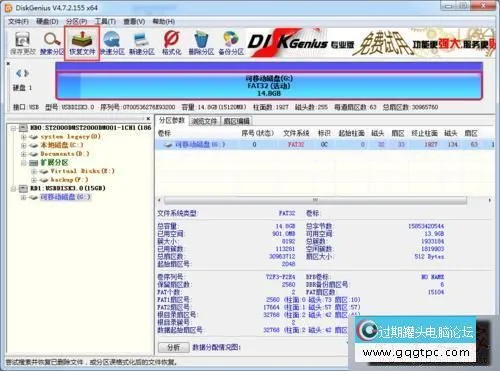Viewport: 500px width, 371px height.
Task: Select 扩展分区 in tree
Action: 54,163
